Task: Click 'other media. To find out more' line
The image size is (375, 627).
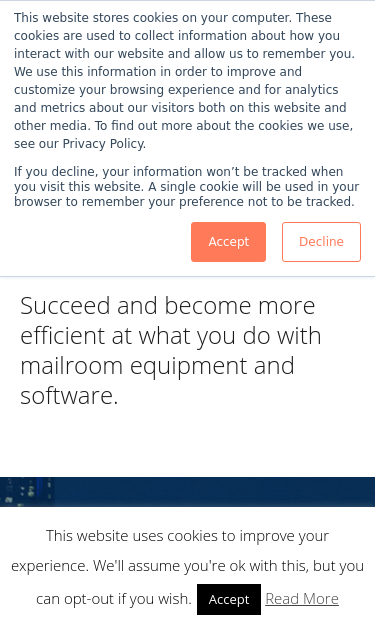Action: (184, 126)
